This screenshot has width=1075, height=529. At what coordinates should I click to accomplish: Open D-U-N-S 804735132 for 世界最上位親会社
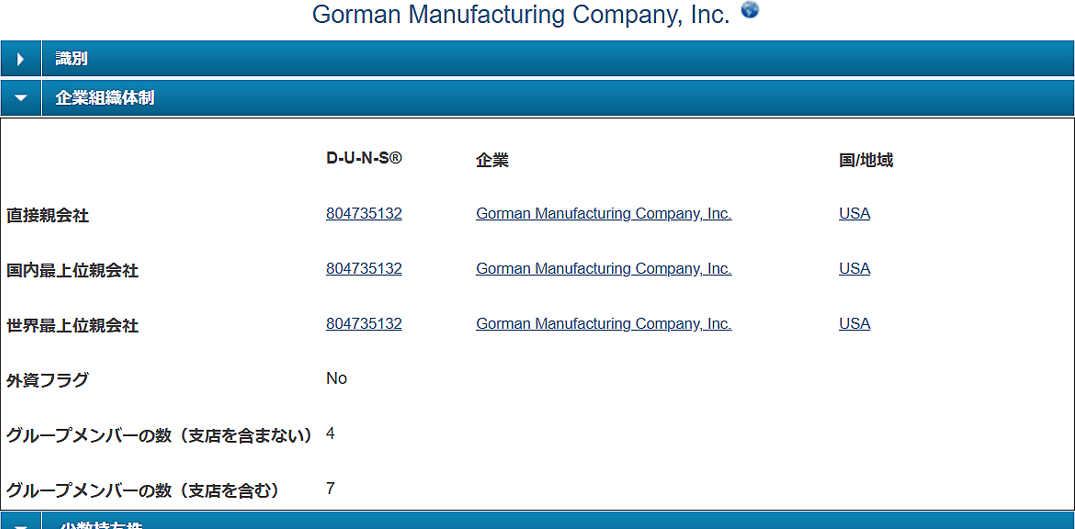364,323
